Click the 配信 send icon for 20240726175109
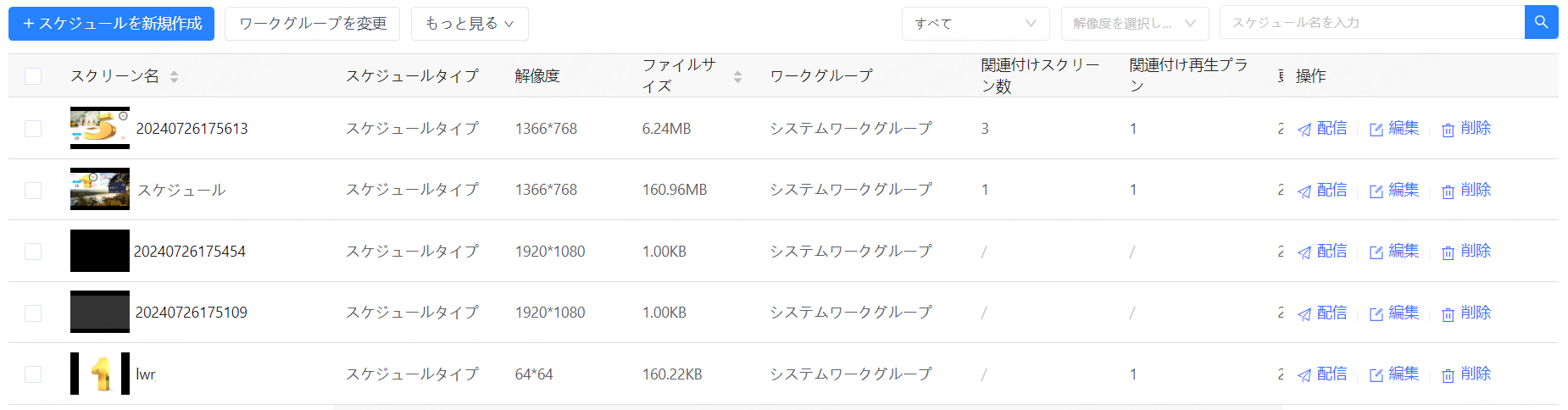This screenshot has width=1568, height=410. (x=1304, y=314)
